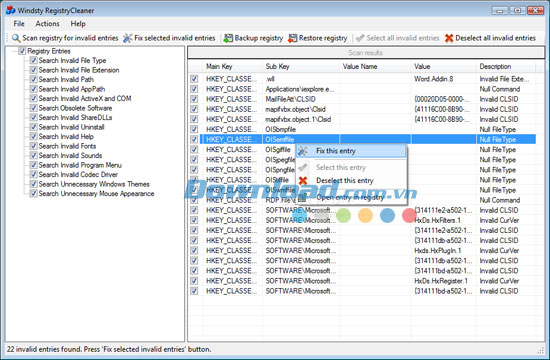Choose Deselect this entry in context menu
550x360 pixels.
pyautogui.click(x=351, y=181)
